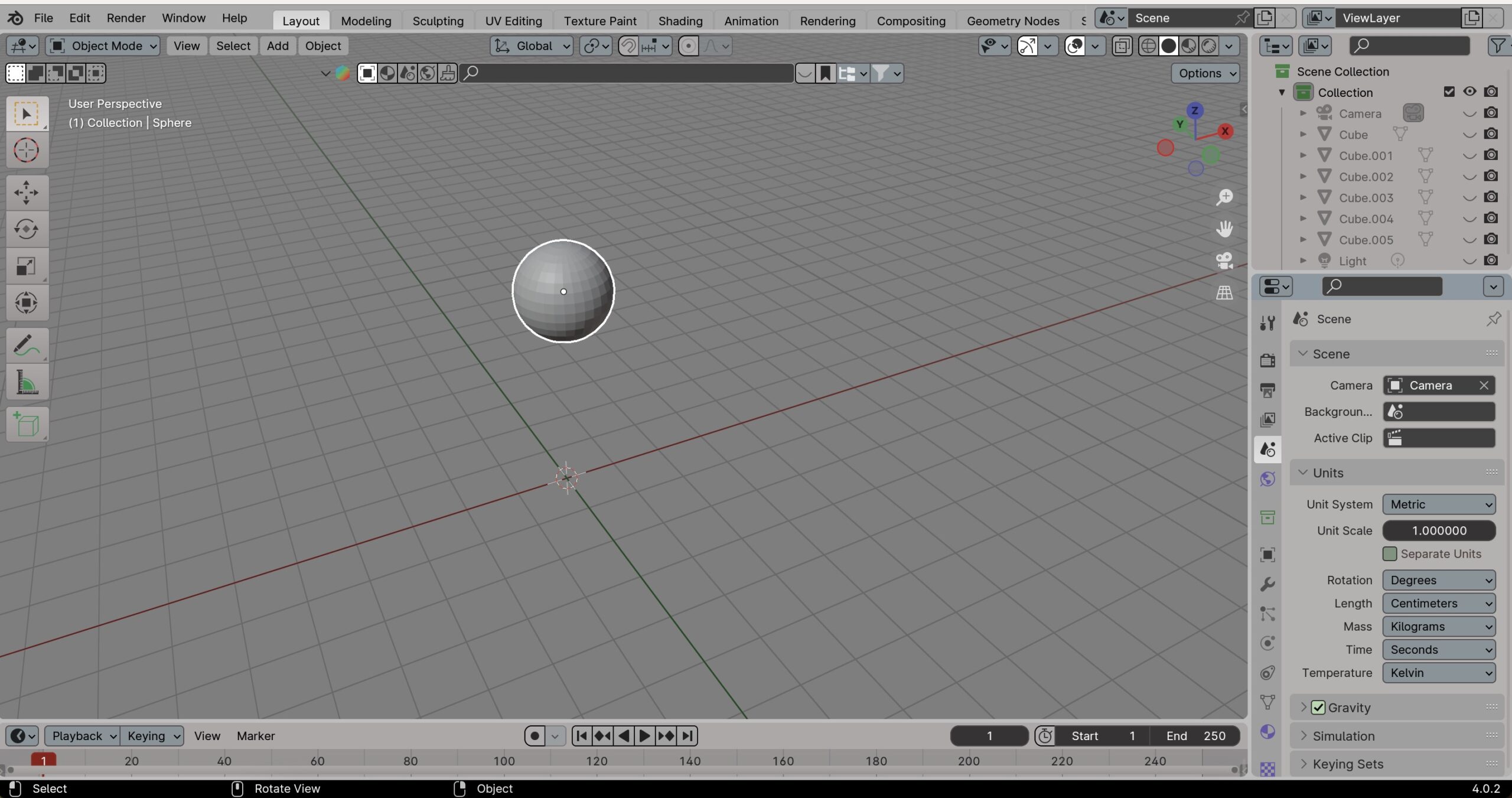Click the Add Cube tool
The height and width of the screenshot is (798, 1512).
(26, 424)
